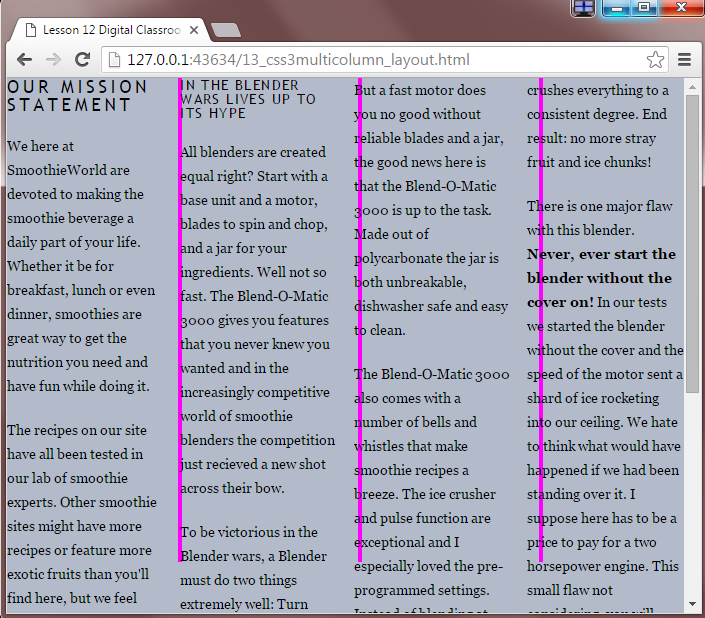Click the 'Blender Wars Lives Up' heading
The width and height of the screenshot is (705, 618).
point(248,99)
